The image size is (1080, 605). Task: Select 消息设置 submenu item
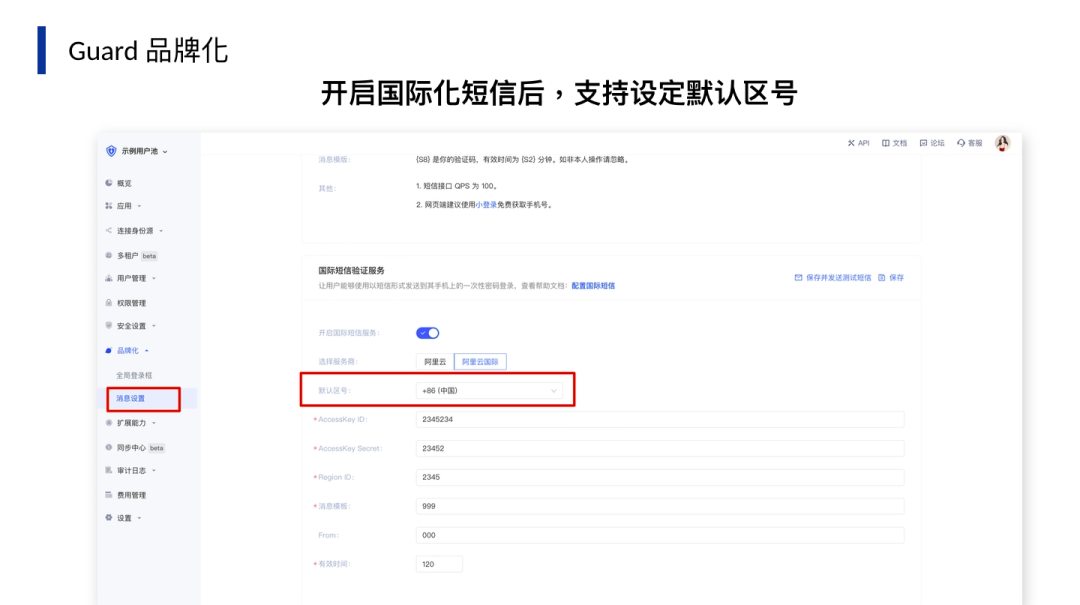(x=130, y=398)
